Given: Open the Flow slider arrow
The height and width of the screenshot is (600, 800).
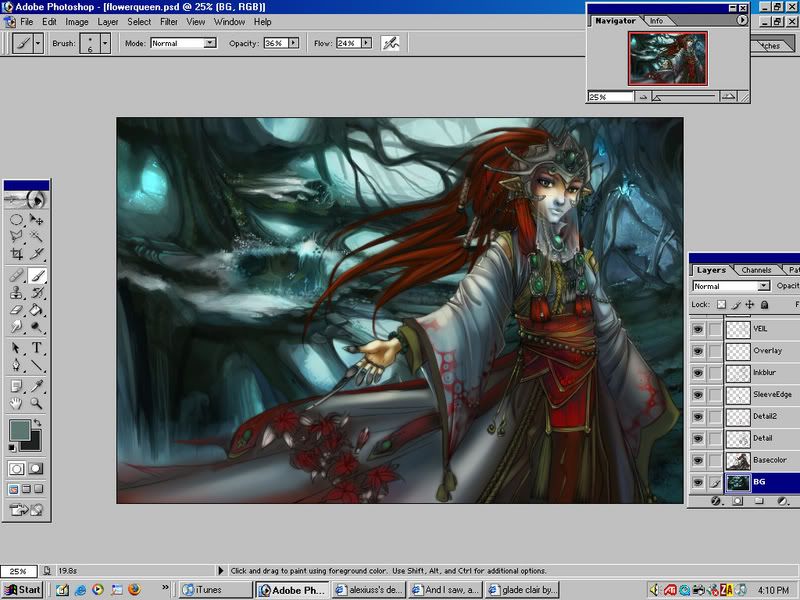Looking at the screenshot, I should coord(366,43).
